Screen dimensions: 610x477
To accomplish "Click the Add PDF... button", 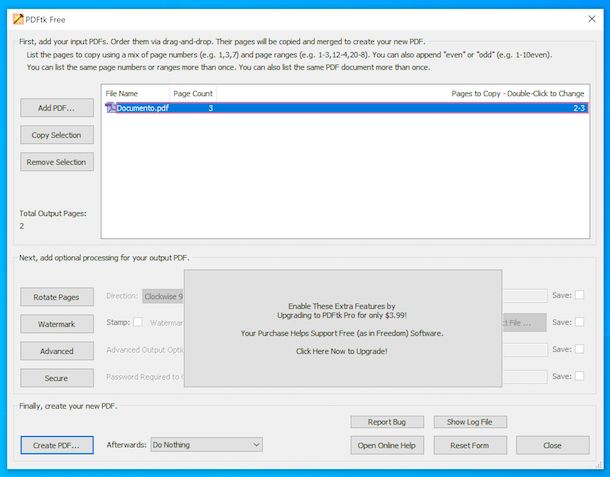I will (x=57, y=108).
